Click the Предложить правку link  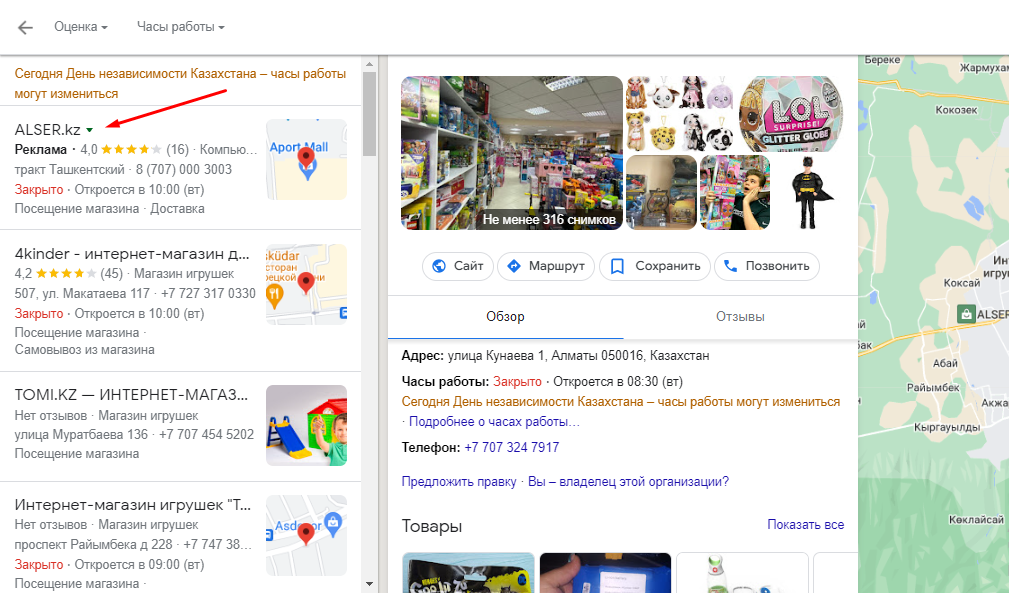click(459, 482)
